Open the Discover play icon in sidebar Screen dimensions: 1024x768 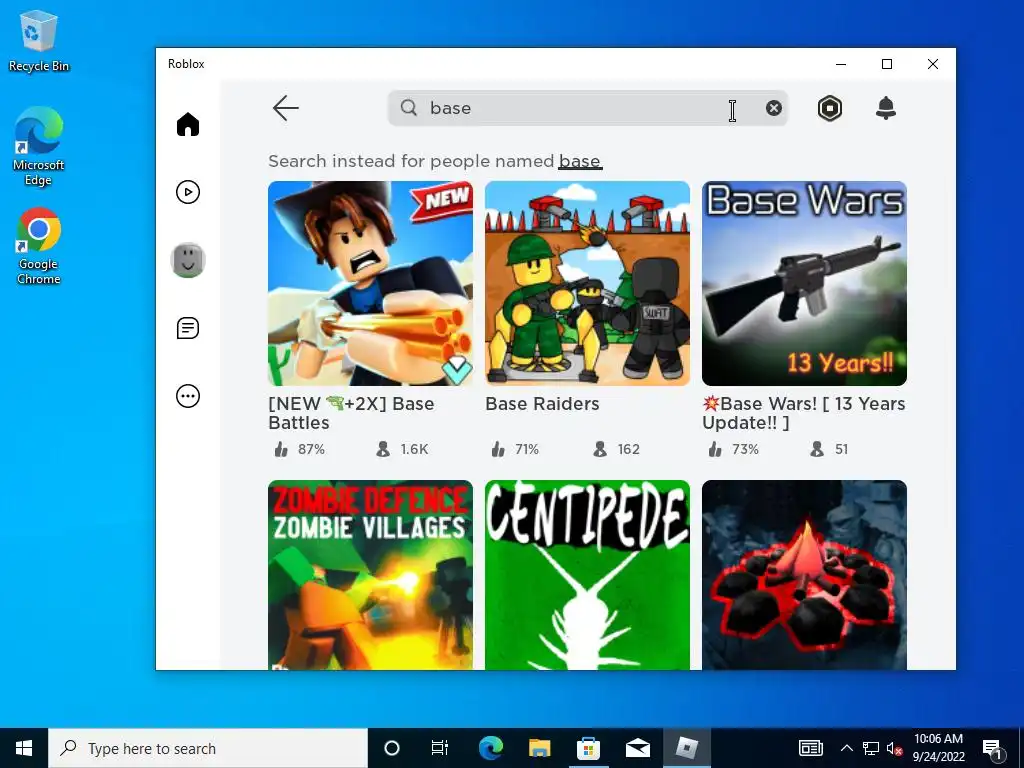click(188, 192)
